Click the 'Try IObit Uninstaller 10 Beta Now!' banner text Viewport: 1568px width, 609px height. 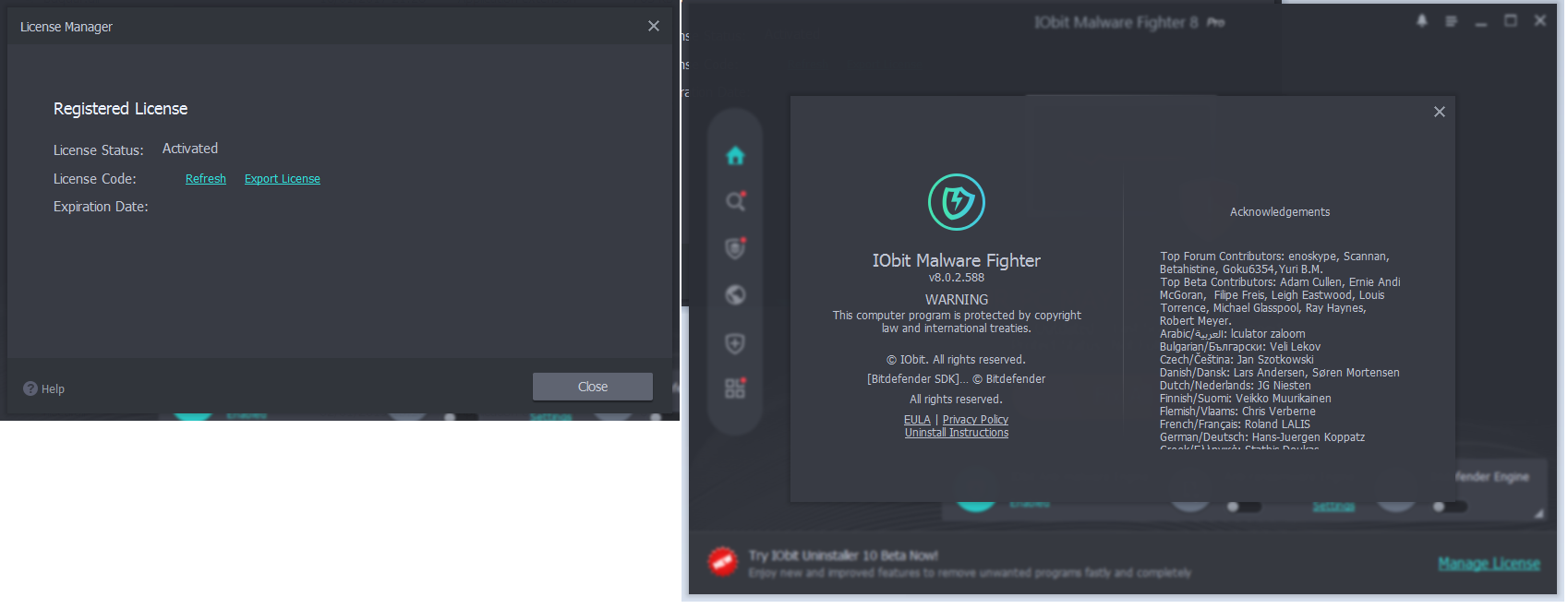pyautogui.click(x=843, y=555)
